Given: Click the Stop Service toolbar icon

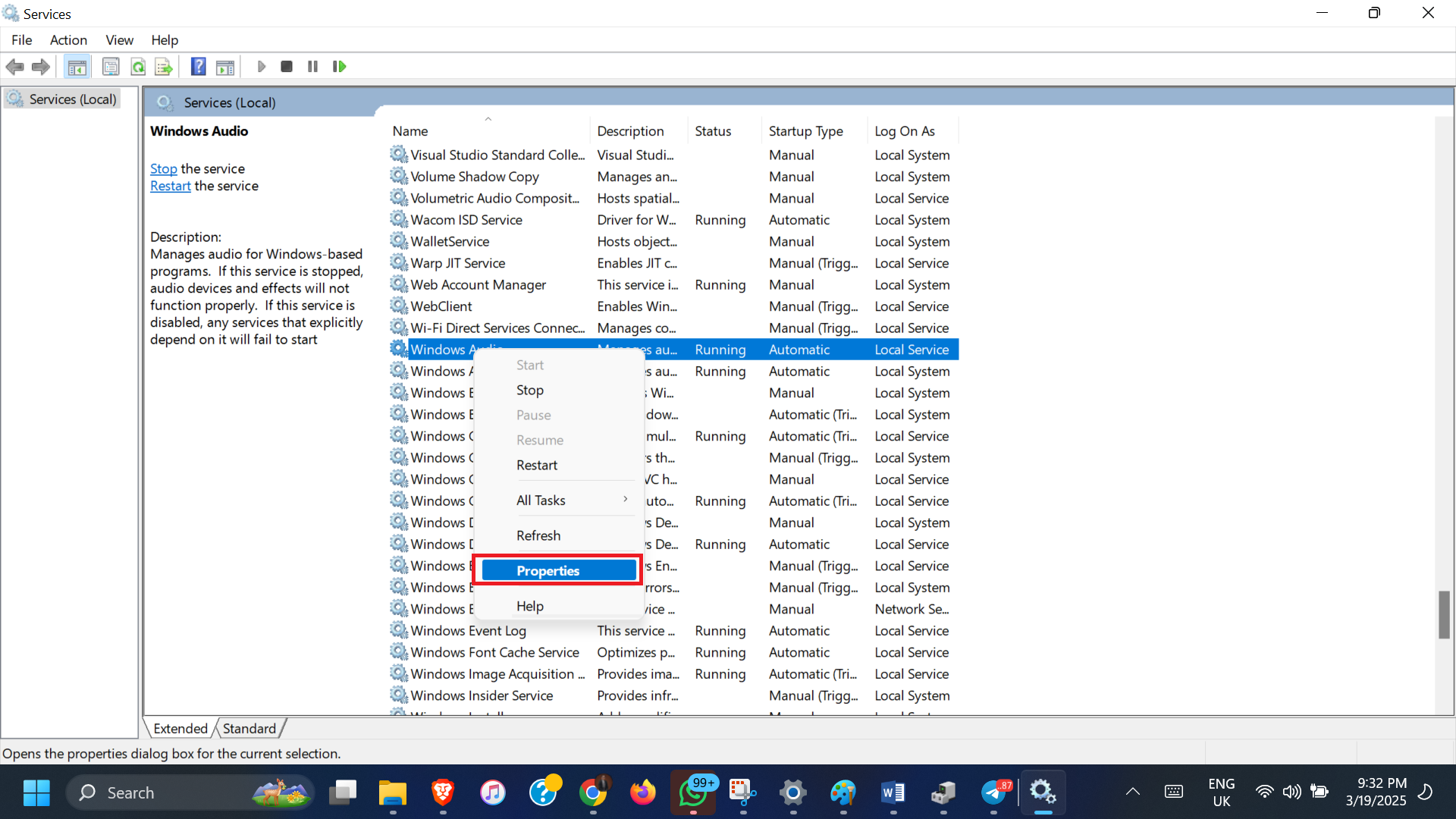Looking at the screenshot, I should click(287, 67).
